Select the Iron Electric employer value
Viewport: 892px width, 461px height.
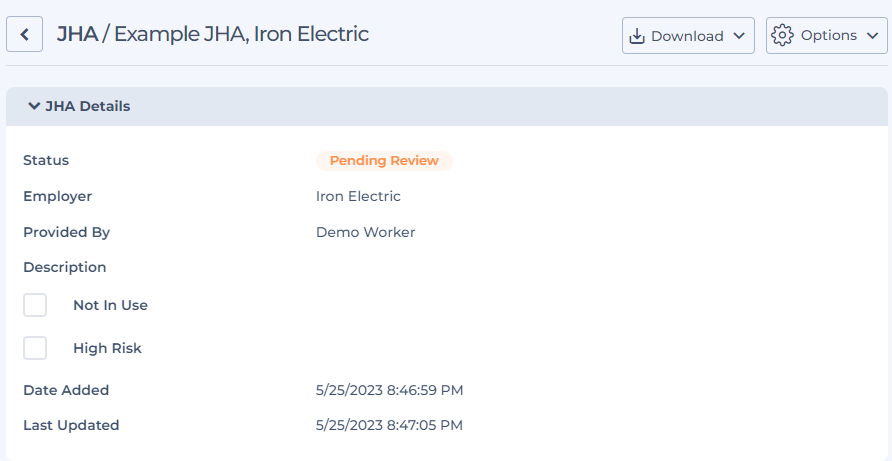tap(358, 196)
